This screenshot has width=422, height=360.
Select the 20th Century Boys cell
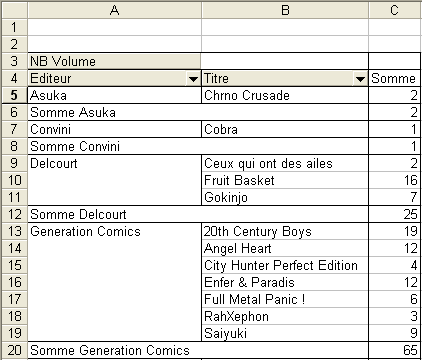point(285,231)
